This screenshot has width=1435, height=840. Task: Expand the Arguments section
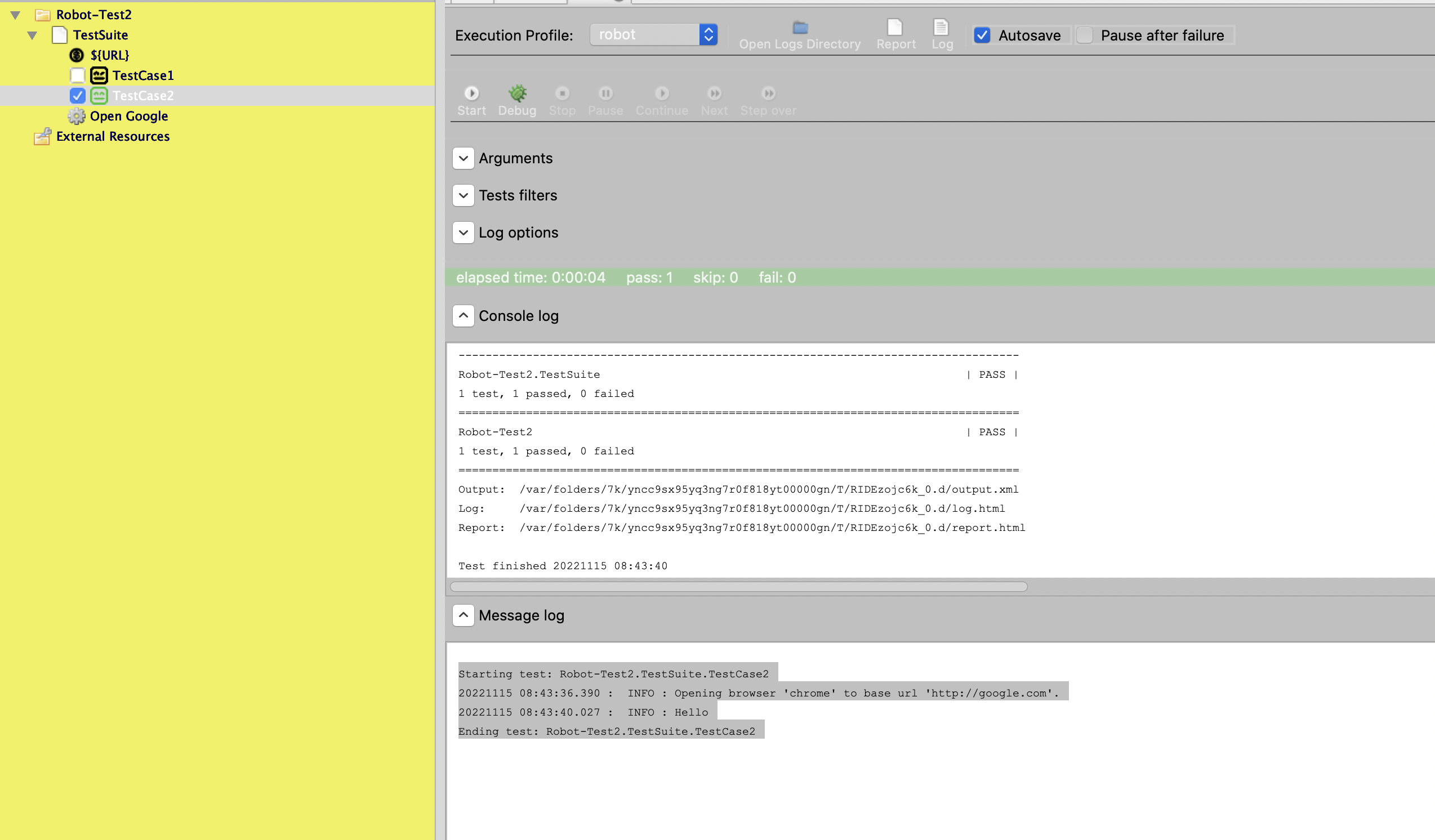point(464,158)
